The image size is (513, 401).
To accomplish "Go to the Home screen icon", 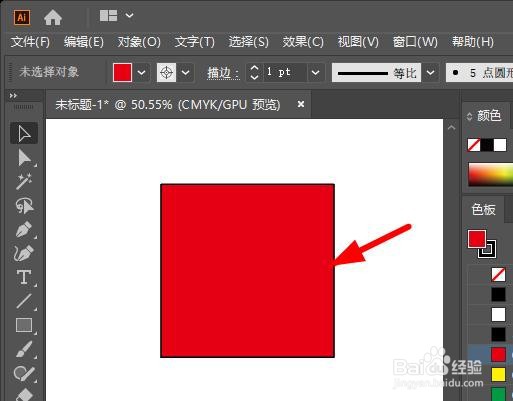I will 53,17.
